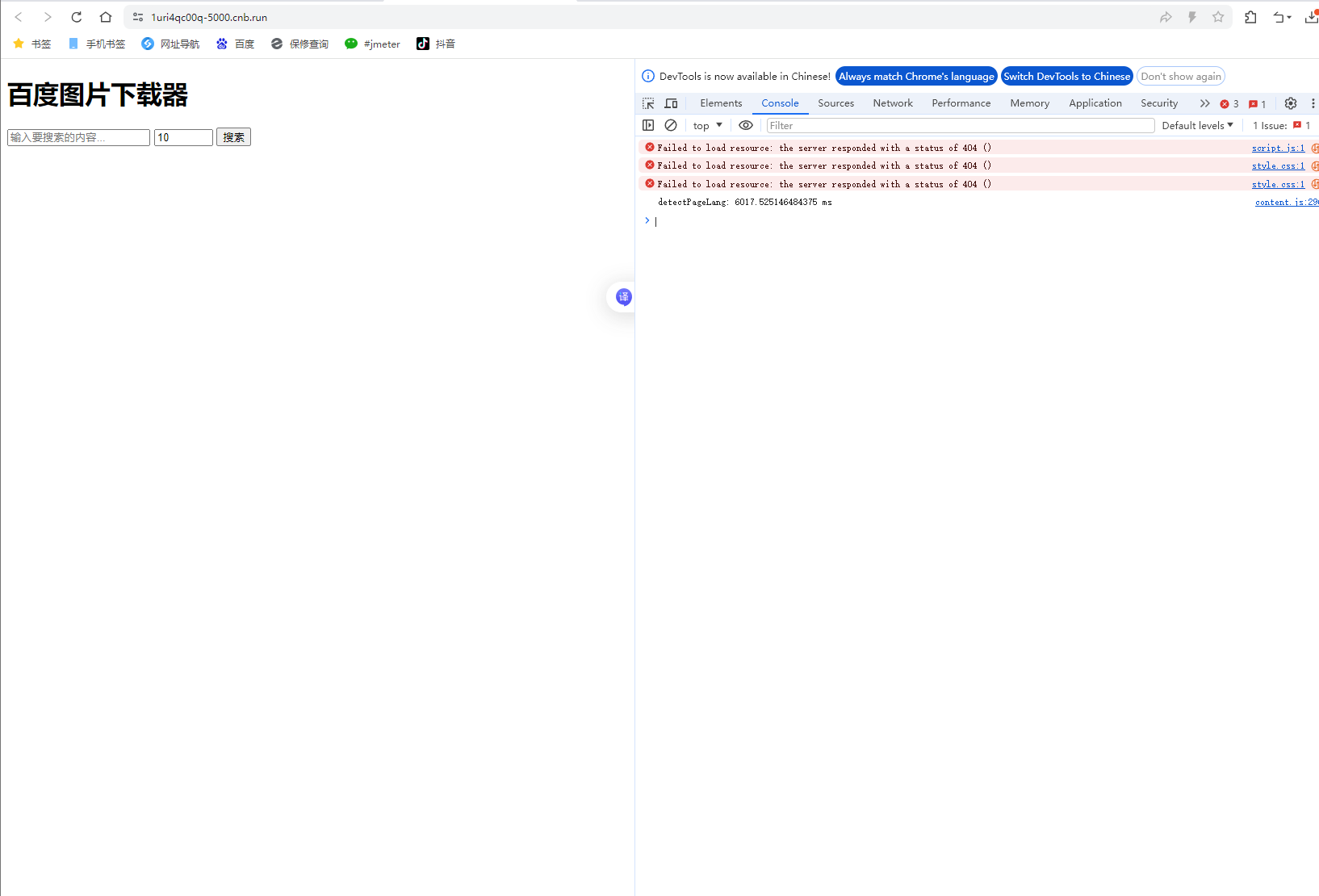Switch to the Network tab

(893, 103)
